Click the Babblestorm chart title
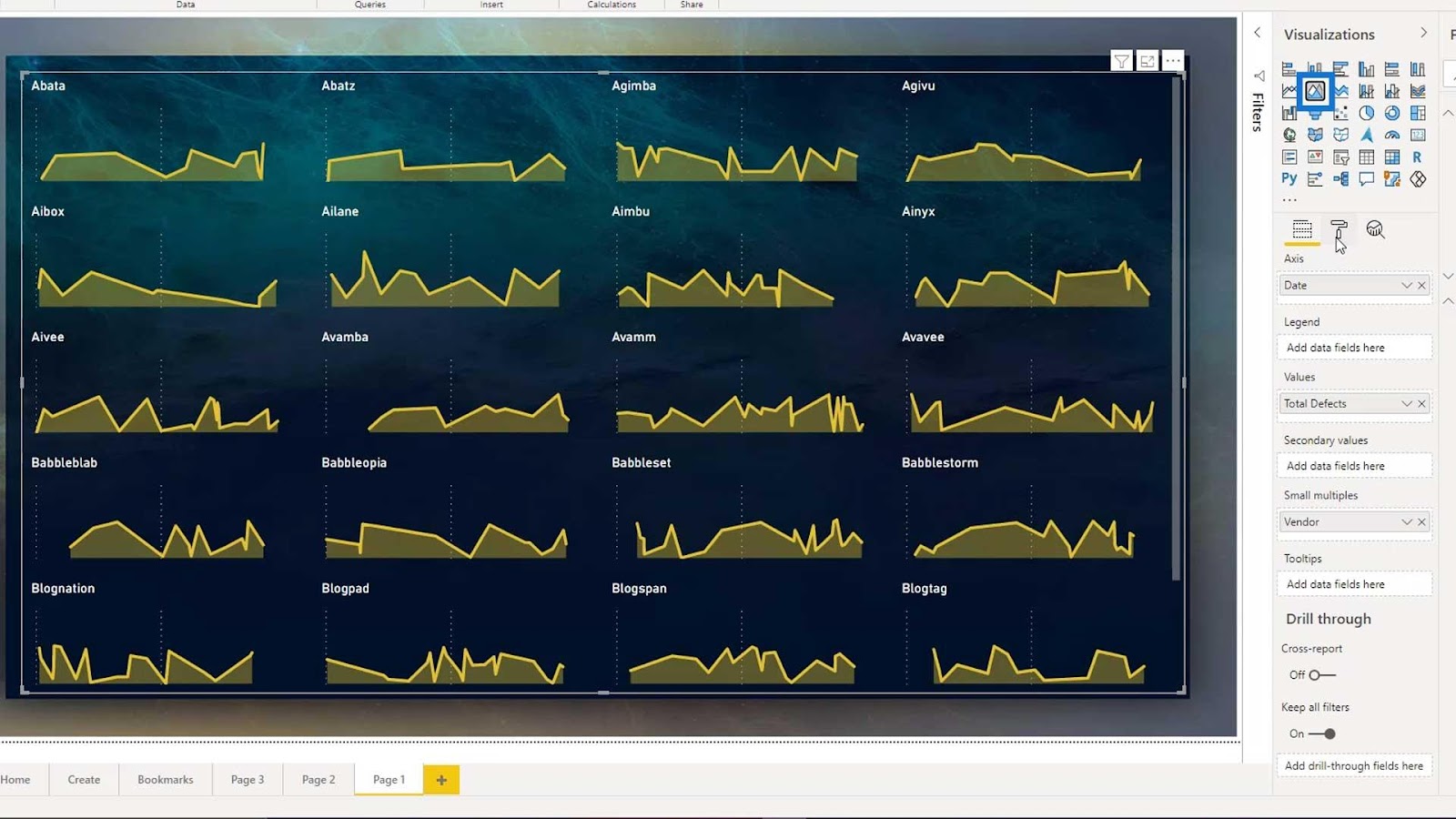 940,462
